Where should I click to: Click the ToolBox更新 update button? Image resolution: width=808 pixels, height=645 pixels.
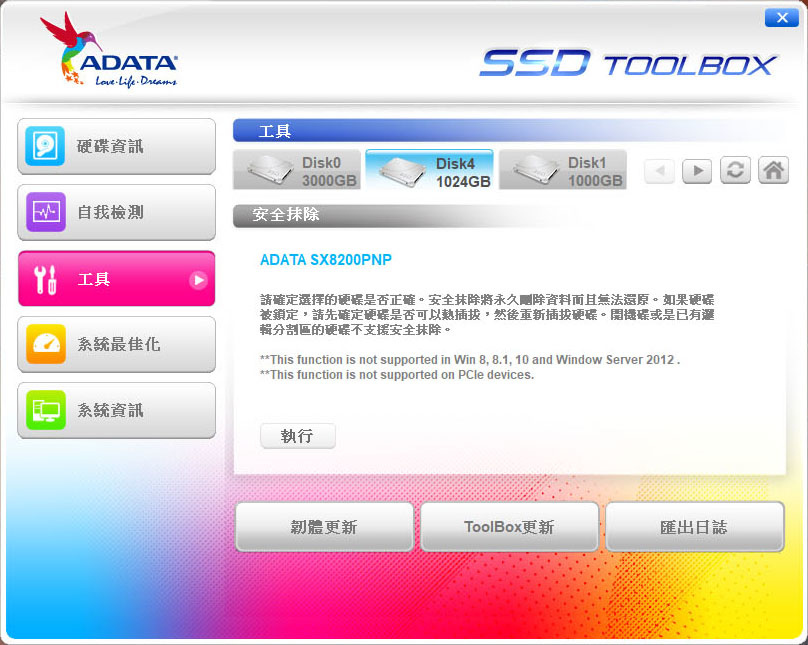point(509,527)
